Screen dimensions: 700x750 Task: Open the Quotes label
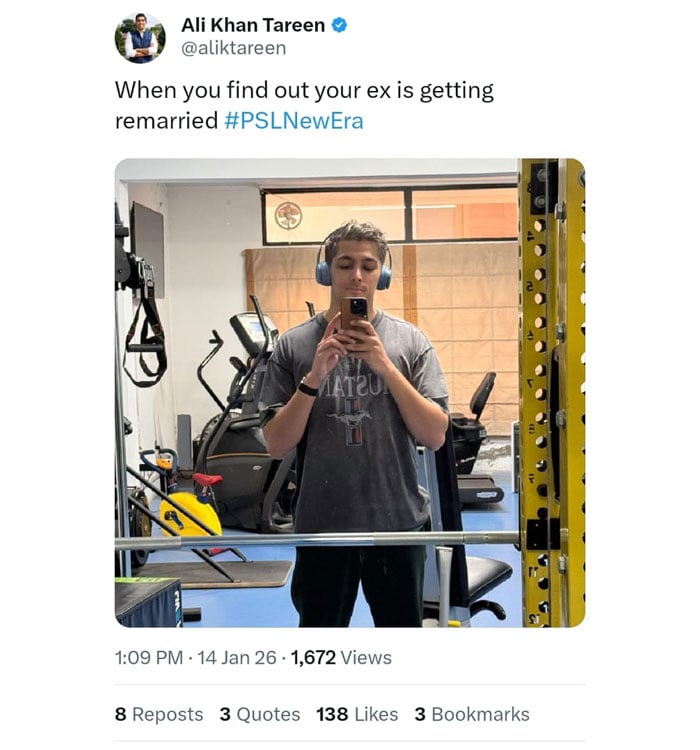(x=268, y=714)
